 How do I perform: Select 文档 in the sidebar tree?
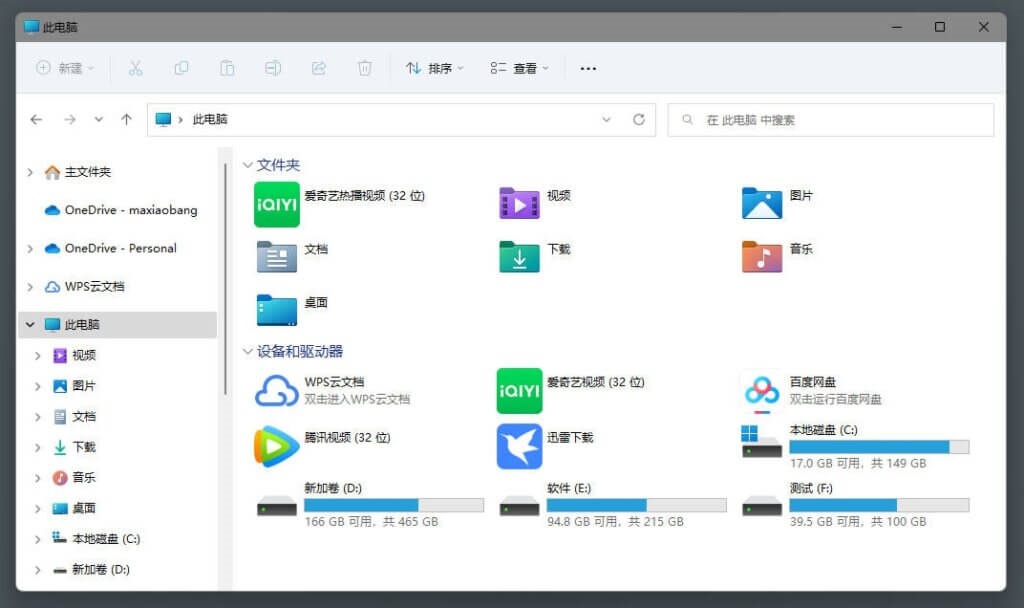[x=84, y=417]
